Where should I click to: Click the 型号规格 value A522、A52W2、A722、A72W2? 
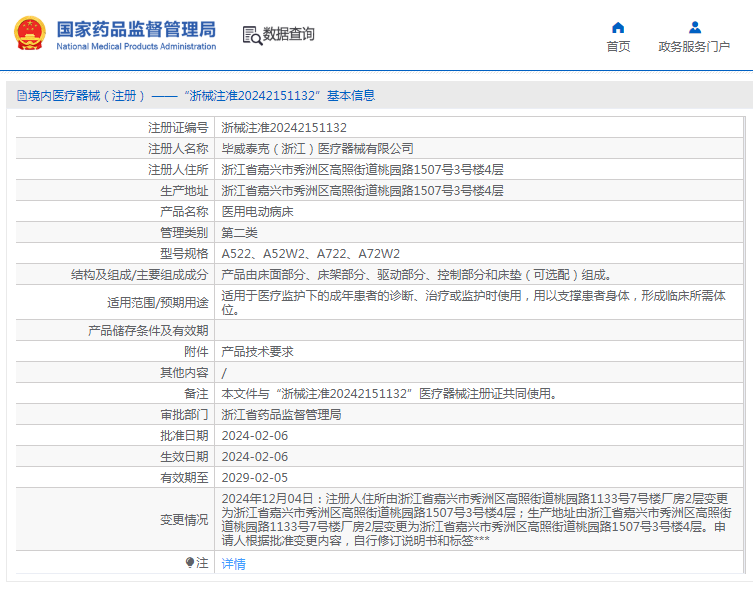coord(310,254)
